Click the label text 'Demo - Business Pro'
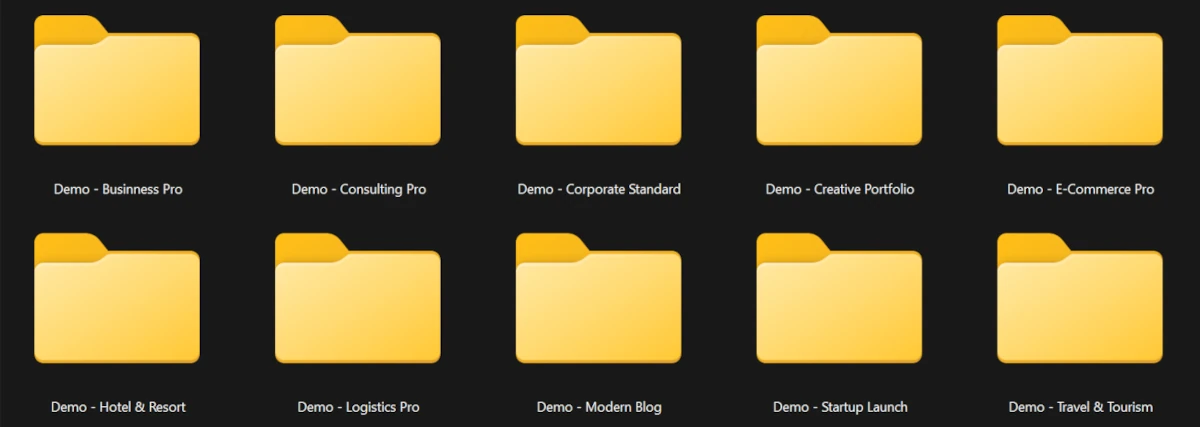1200x427 pixels. point(118,189)
